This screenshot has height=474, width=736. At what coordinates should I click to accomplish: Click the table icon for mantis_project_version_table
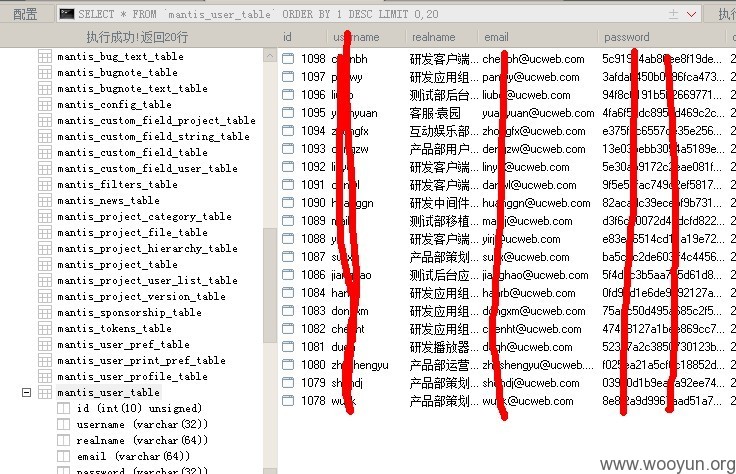[45, 296]
